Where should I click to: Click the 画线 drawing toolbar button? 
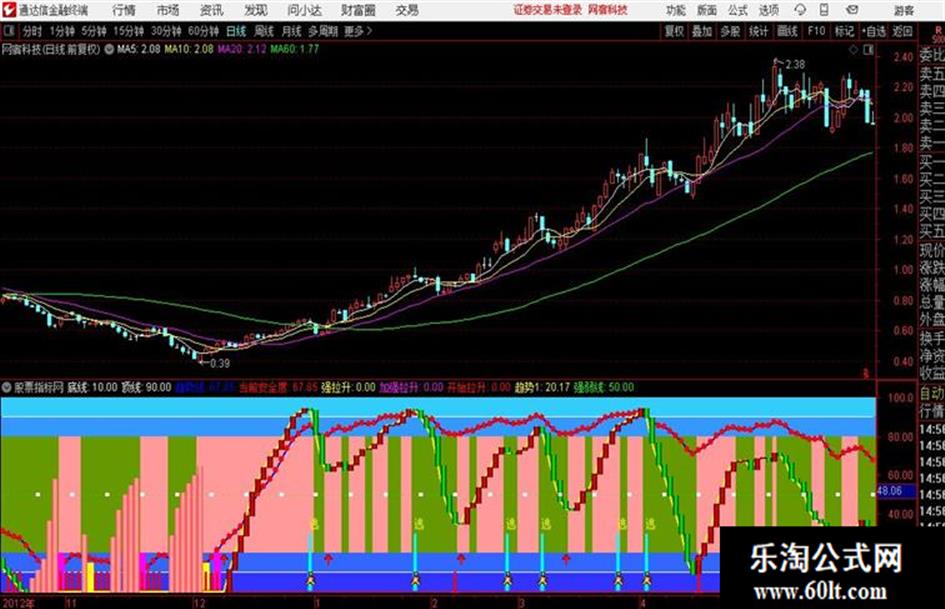point(787,31)
